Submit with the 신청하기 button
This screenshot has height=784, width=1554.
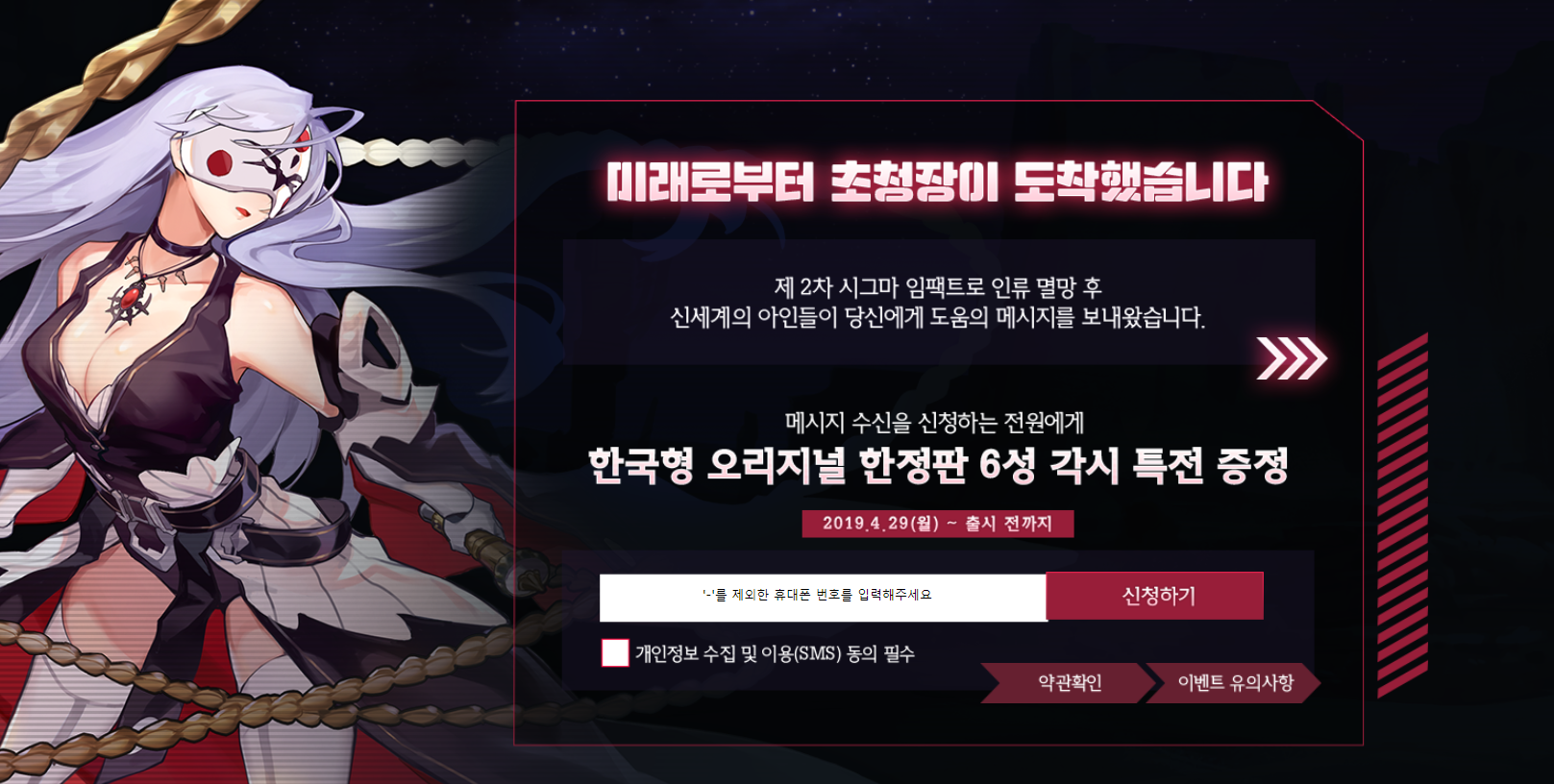pyautogui.click(x=1155, y=596)
